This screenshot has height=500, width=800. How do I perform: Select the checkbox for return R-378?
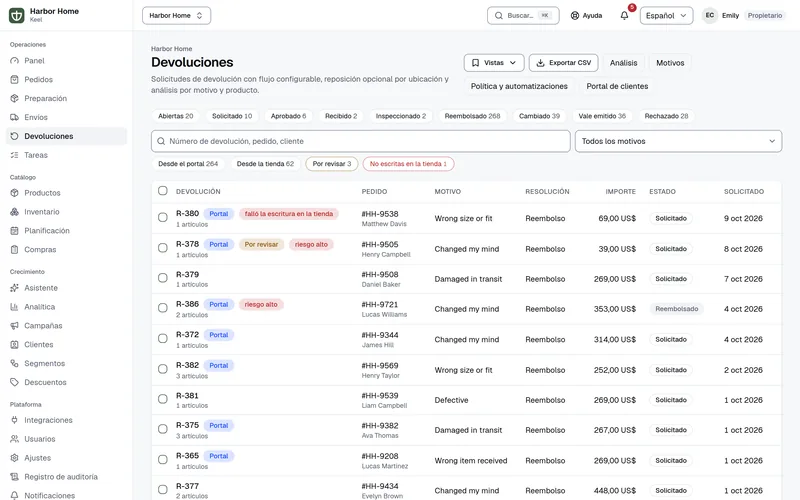point(163,248)
